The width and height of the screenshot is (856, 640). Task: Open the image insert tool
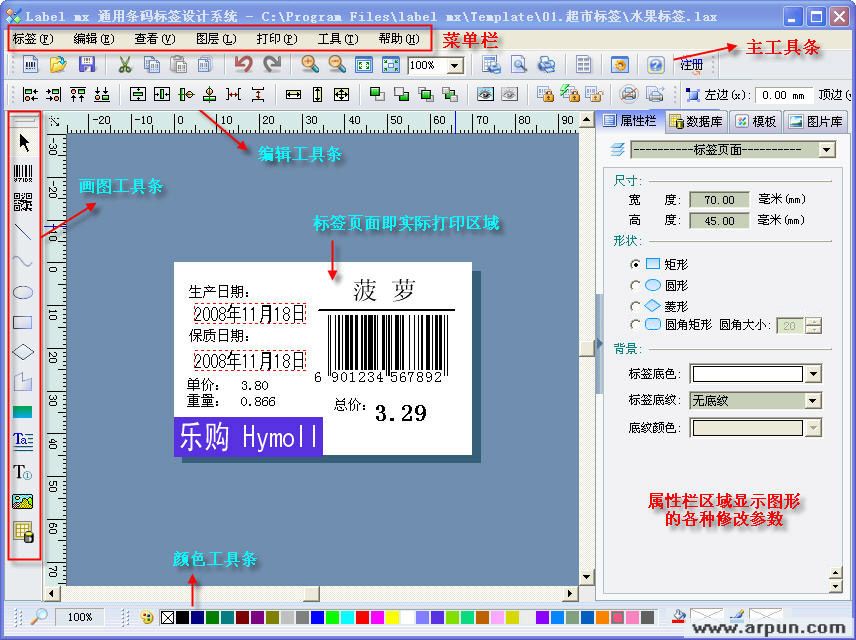coord(23,500)
